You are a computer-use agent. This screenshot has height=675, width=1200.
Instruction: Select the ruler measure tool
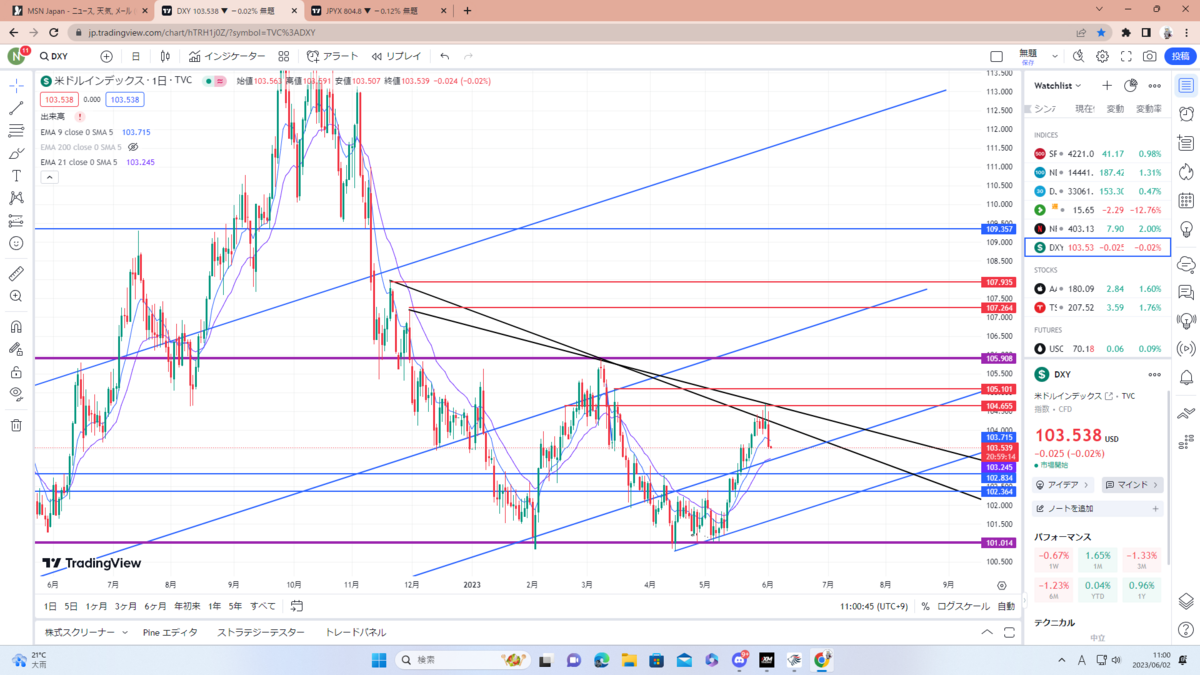point(16,273)
